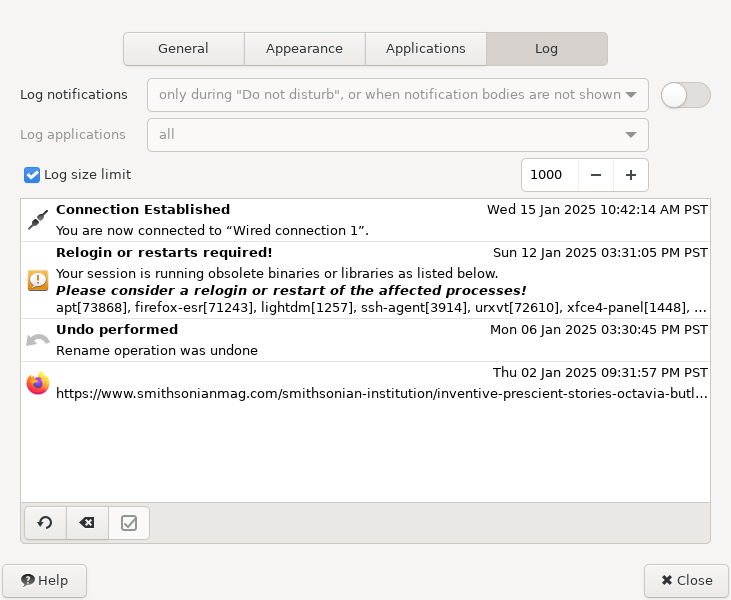Open the Log applications dropdown
The height and width of the screenshot is (600, 731).
398,135
